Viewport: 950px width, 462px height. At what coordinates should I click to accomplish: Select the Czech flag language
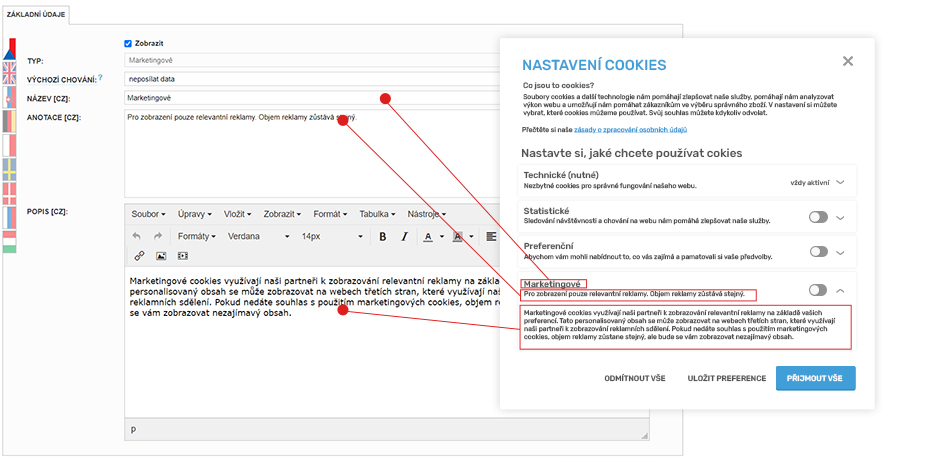9,50
